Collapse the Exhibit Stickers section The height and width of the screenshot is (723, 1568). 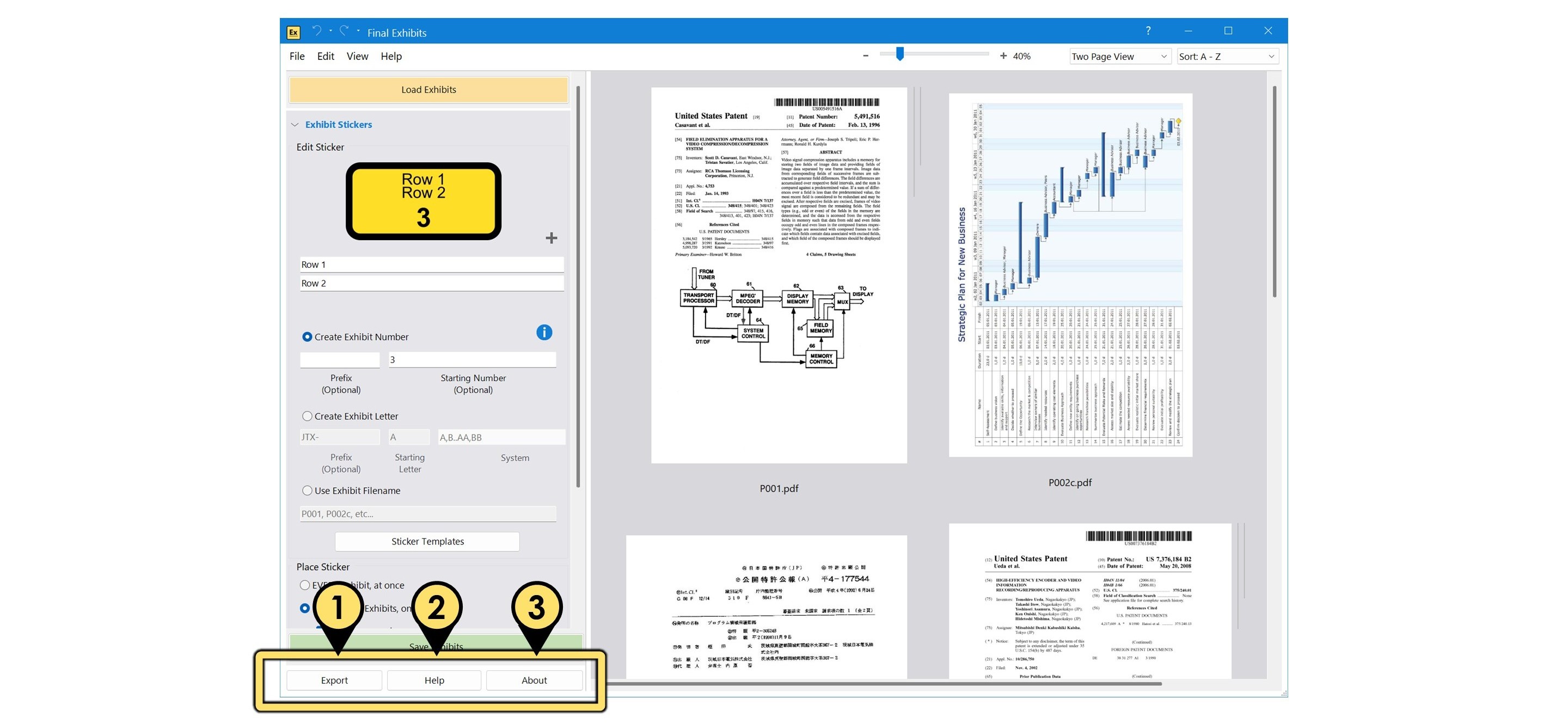pos(296,124)
